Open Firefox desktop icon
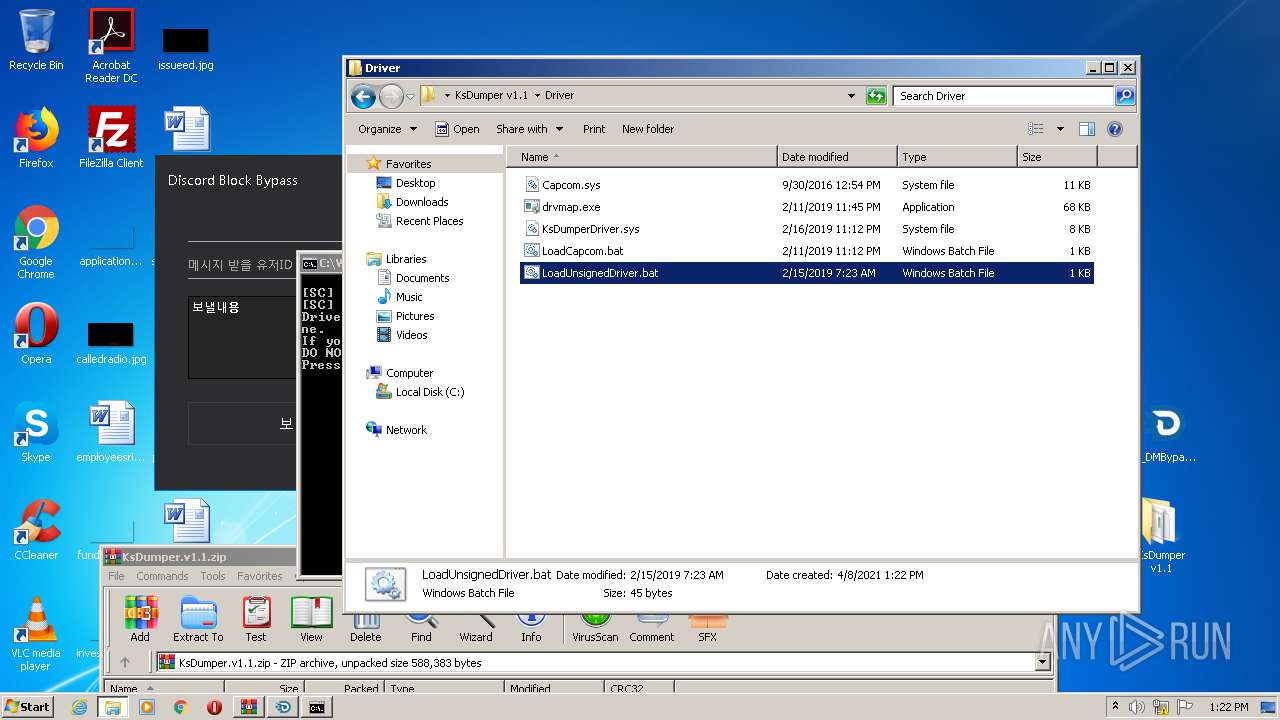 click(36, 138)
